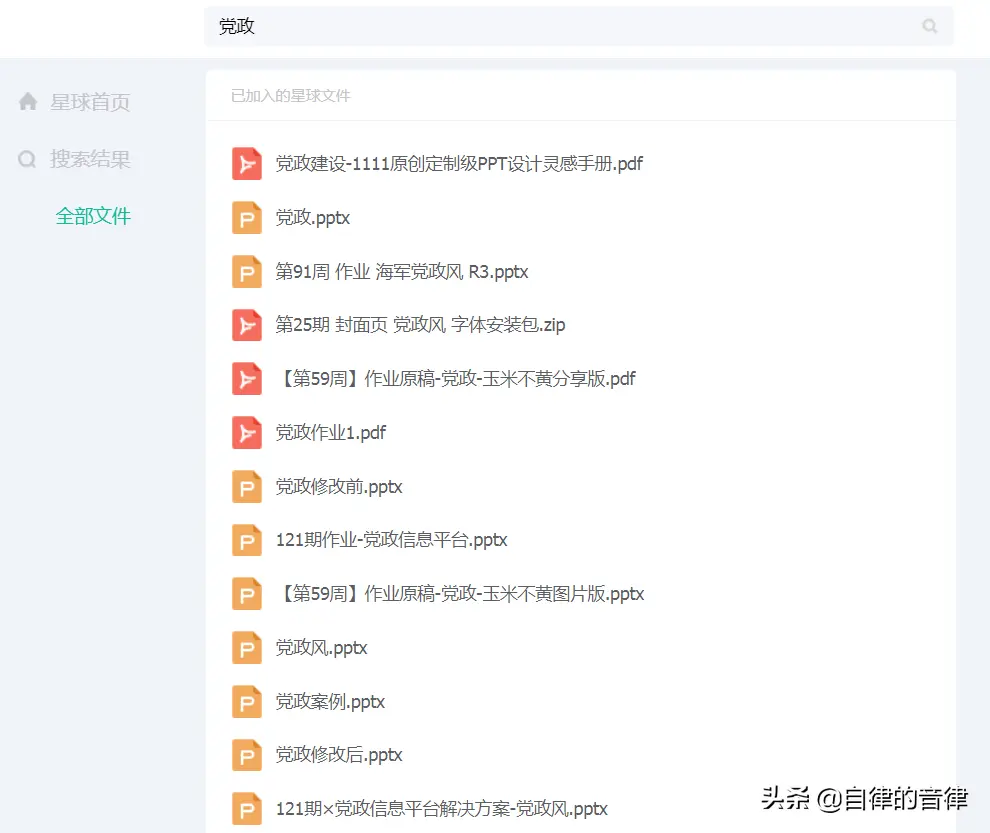Image resolution: width=990 pixels, height=833 pixels.
Task: Click the PPT icon beside 党政风.pptx
Action: tap(246, 647)
